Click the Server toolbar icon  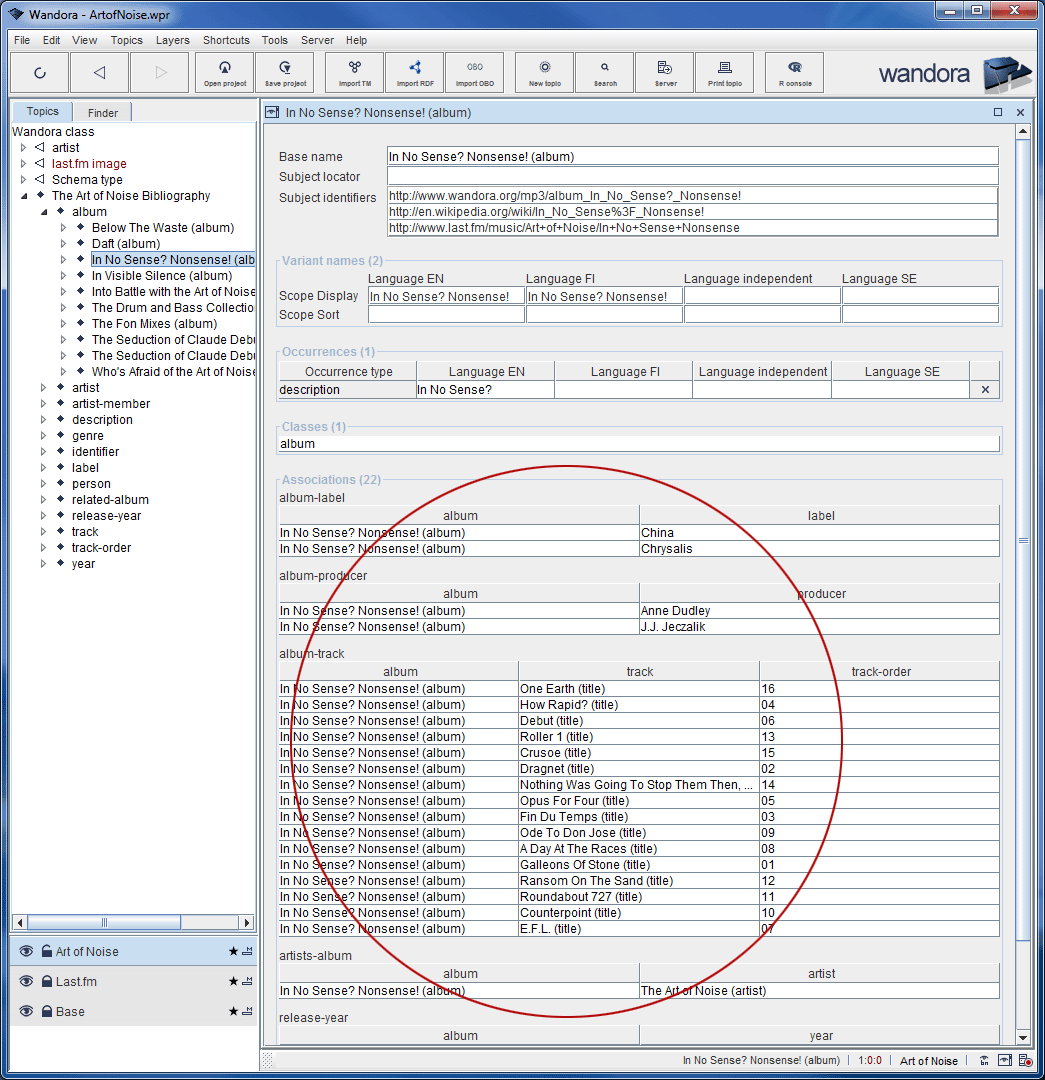point(665,72)
